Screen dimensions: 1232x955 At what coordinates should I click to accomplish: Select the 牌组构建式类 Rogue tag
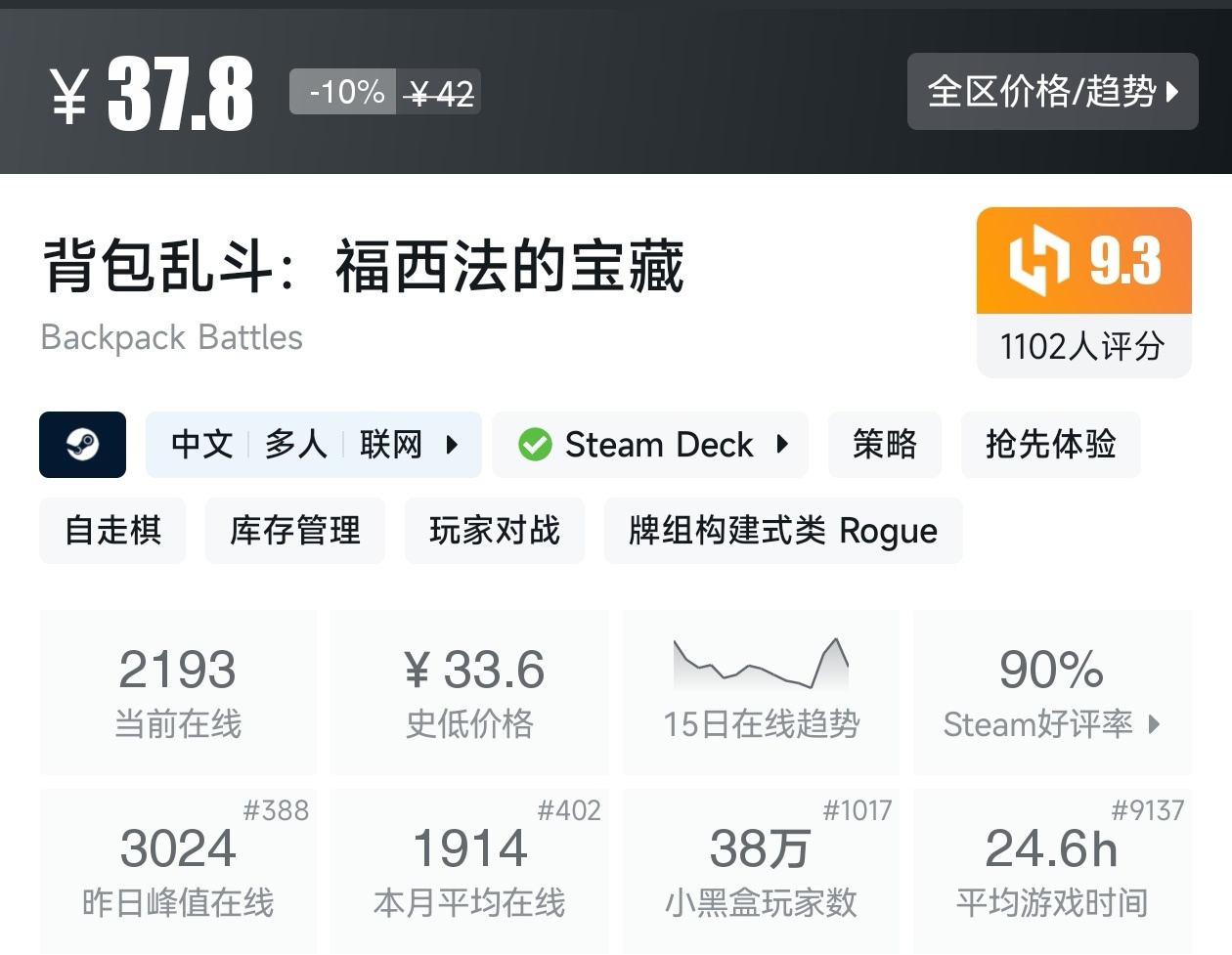point(783,531)
